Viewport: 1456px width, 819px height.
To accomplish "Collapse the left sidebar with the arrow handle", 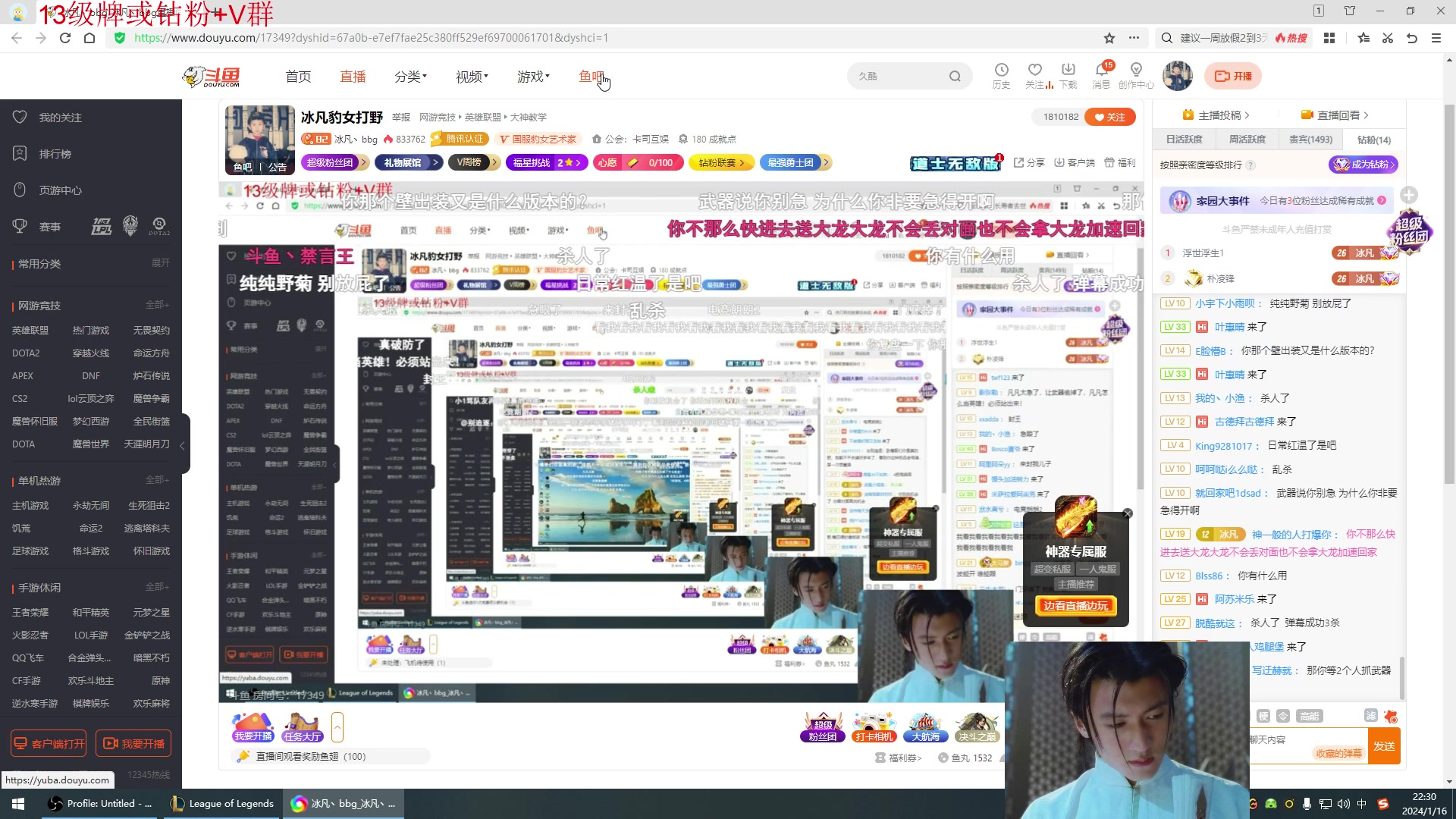I will 183,445.
